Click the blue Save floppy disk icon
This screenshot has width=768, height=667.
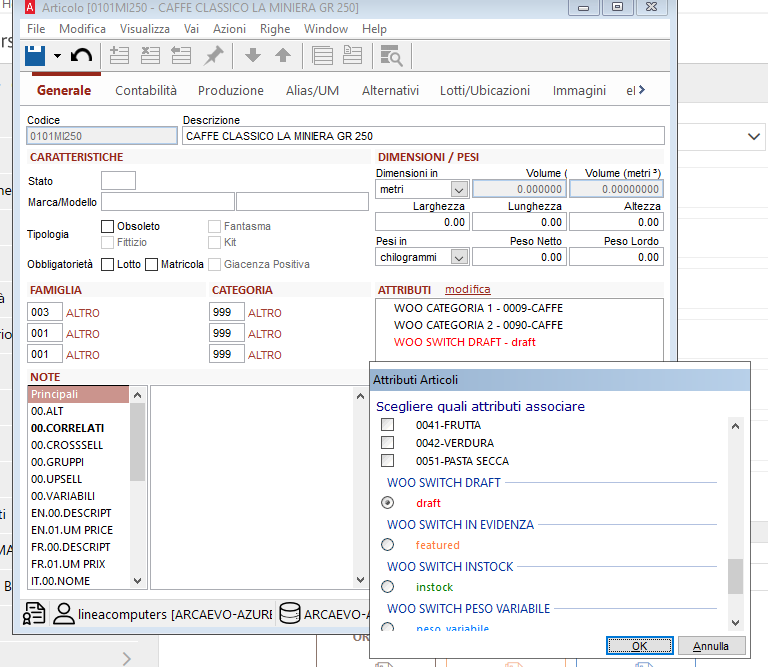36,56
